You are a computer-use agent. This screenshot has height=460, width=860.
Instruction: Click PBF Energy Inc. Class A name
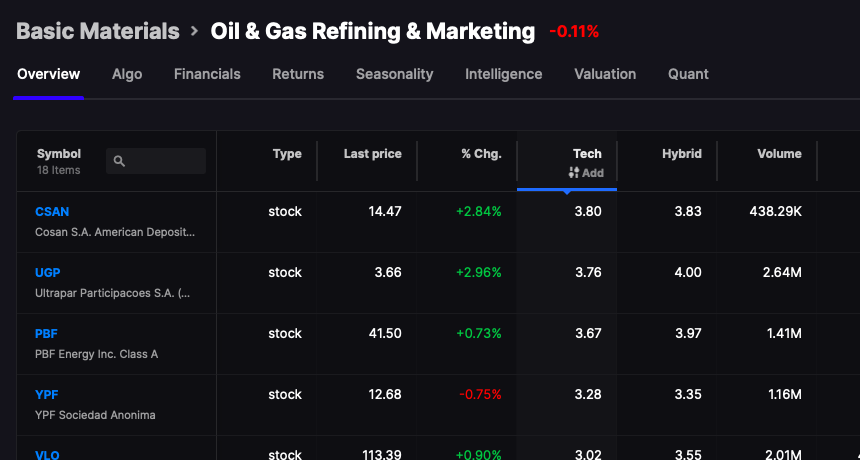click(x=97, y=354)
